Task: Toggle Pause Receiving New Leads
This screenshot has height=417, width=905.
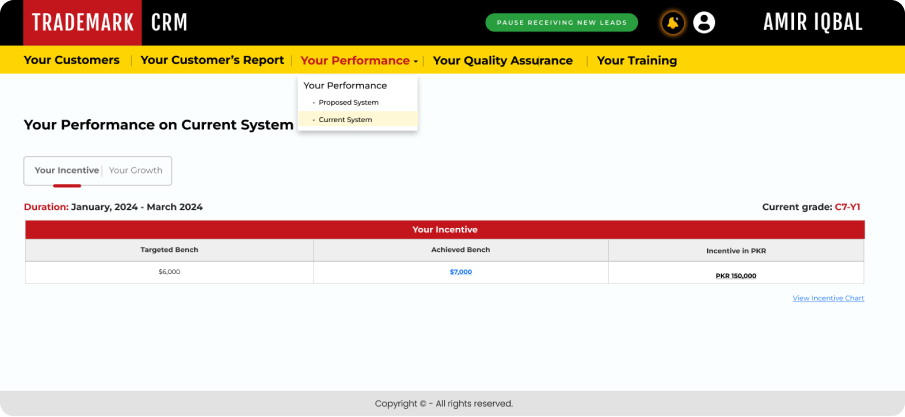Action: 561,22
